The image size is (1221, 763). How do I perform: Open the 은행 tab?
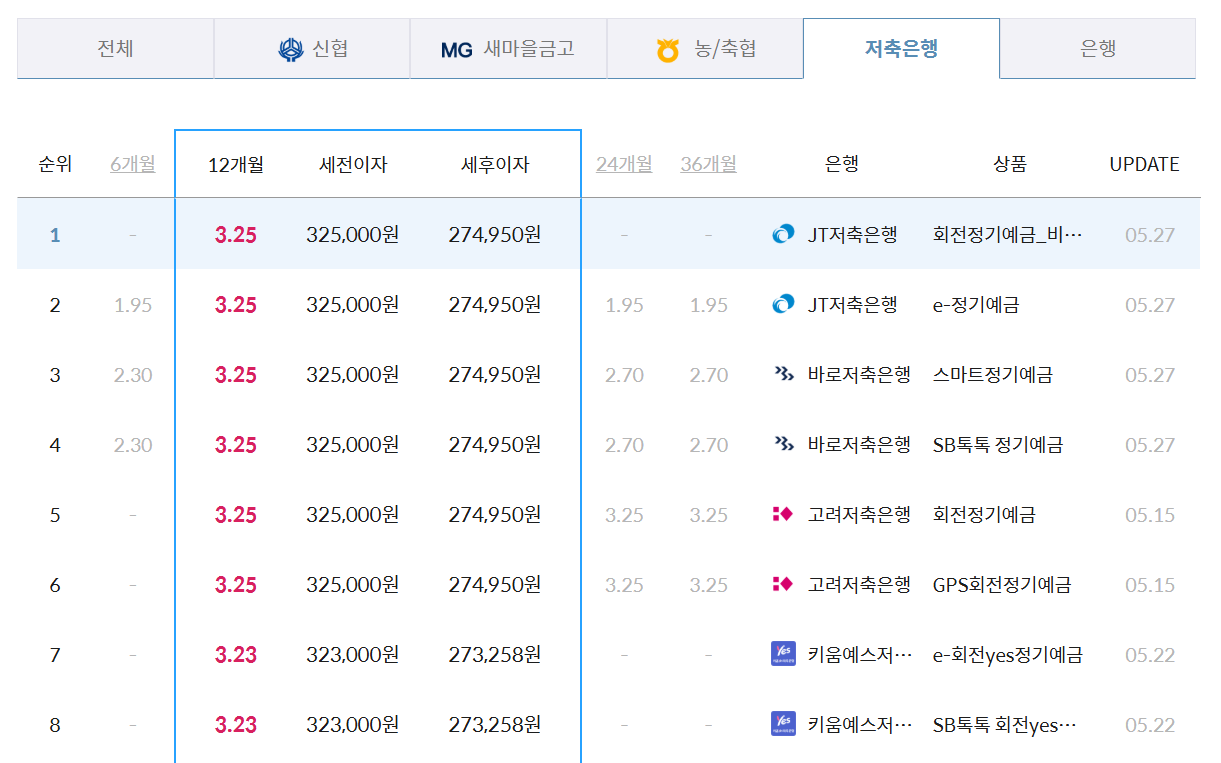[1098, 48]
